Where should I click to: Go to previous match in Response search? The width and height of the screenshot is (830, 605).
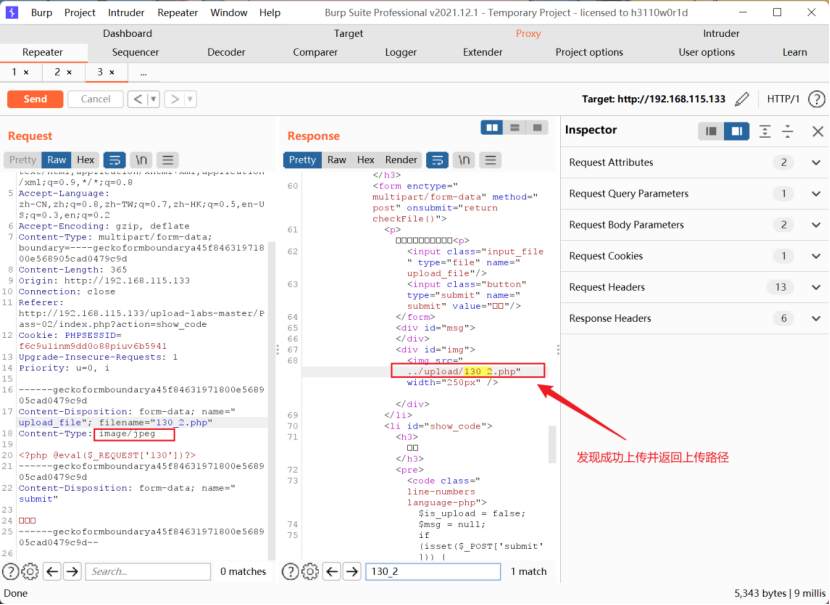332,572
